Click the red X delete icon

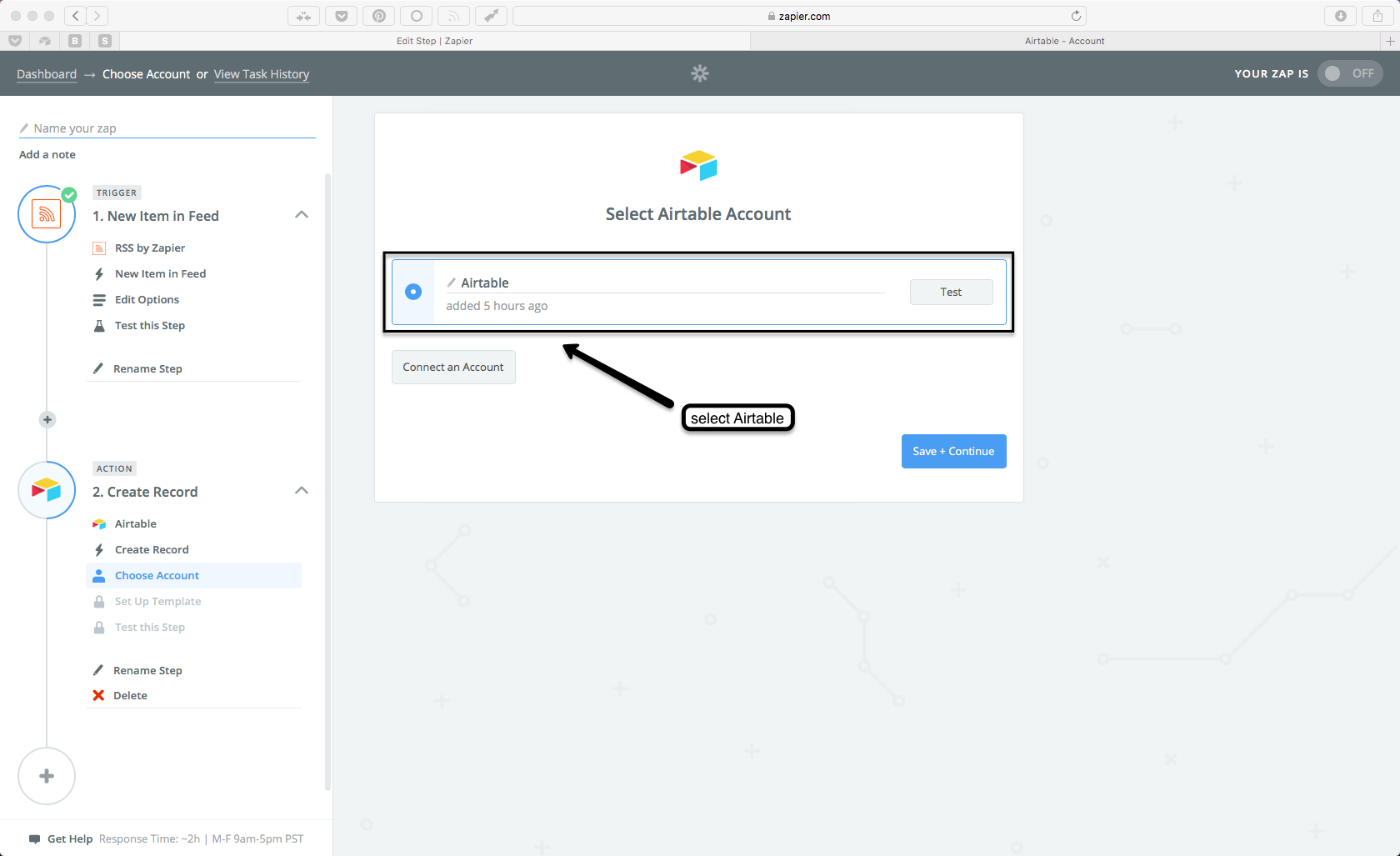pos(98,695)
